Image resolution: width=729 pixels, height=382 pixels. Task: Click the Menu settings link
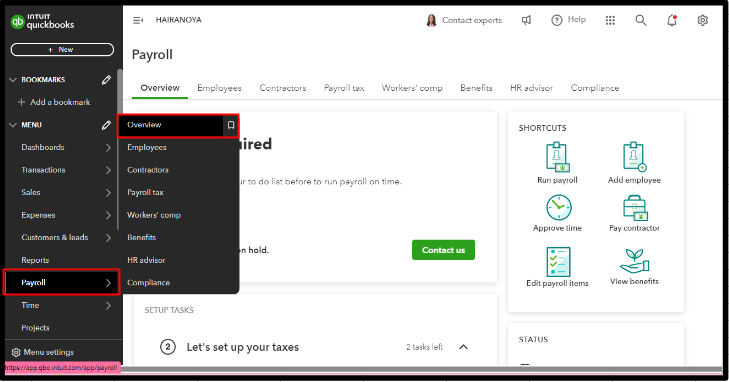(48, 352)
